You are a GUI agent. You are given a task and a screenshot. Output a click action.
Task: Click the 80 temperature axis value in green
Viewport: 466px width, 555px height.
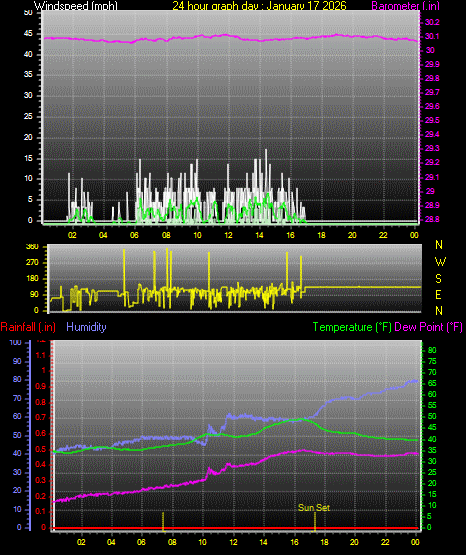[x=432, y=350]
